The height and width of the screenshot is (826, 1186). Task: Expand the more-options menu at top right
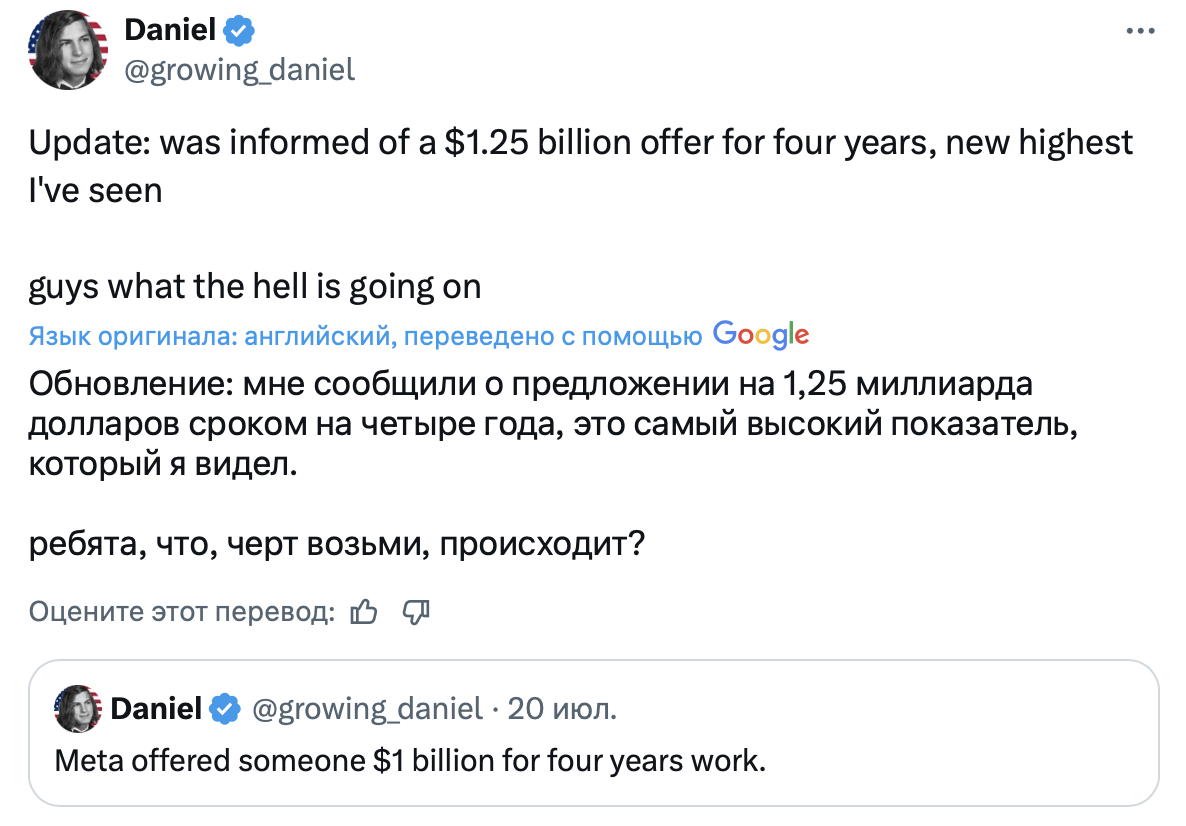coord(1138,30)
